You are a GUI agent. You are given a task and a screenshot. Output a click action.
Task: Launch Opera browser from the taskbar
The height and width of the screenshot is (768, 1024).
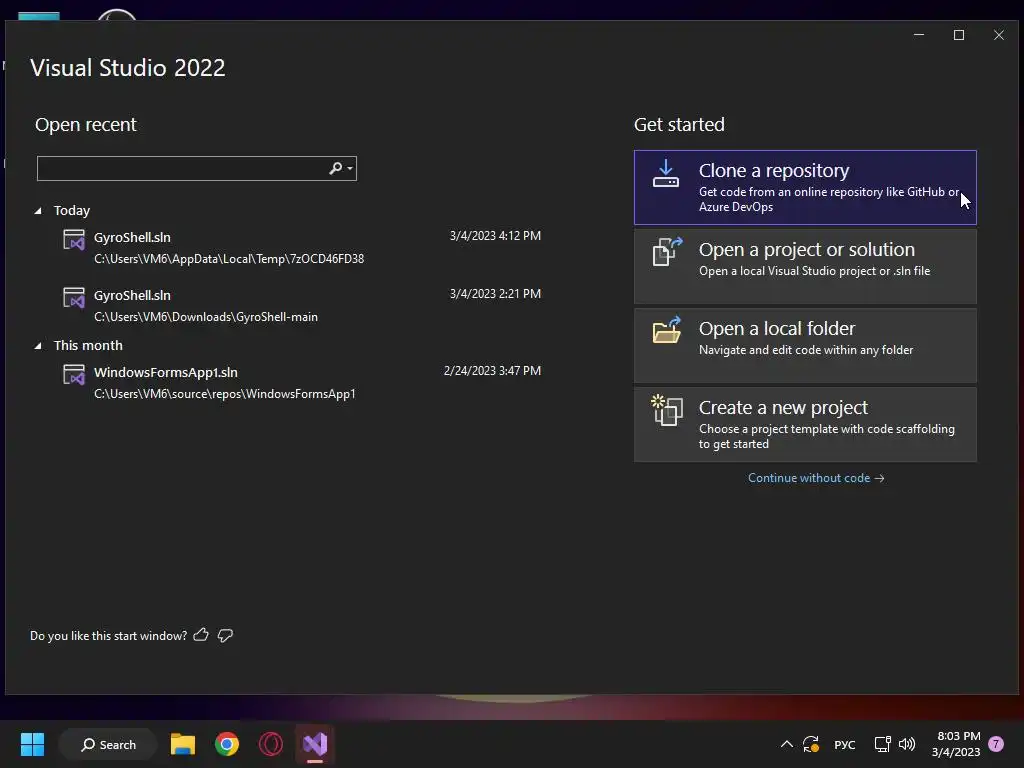(270, 744)
